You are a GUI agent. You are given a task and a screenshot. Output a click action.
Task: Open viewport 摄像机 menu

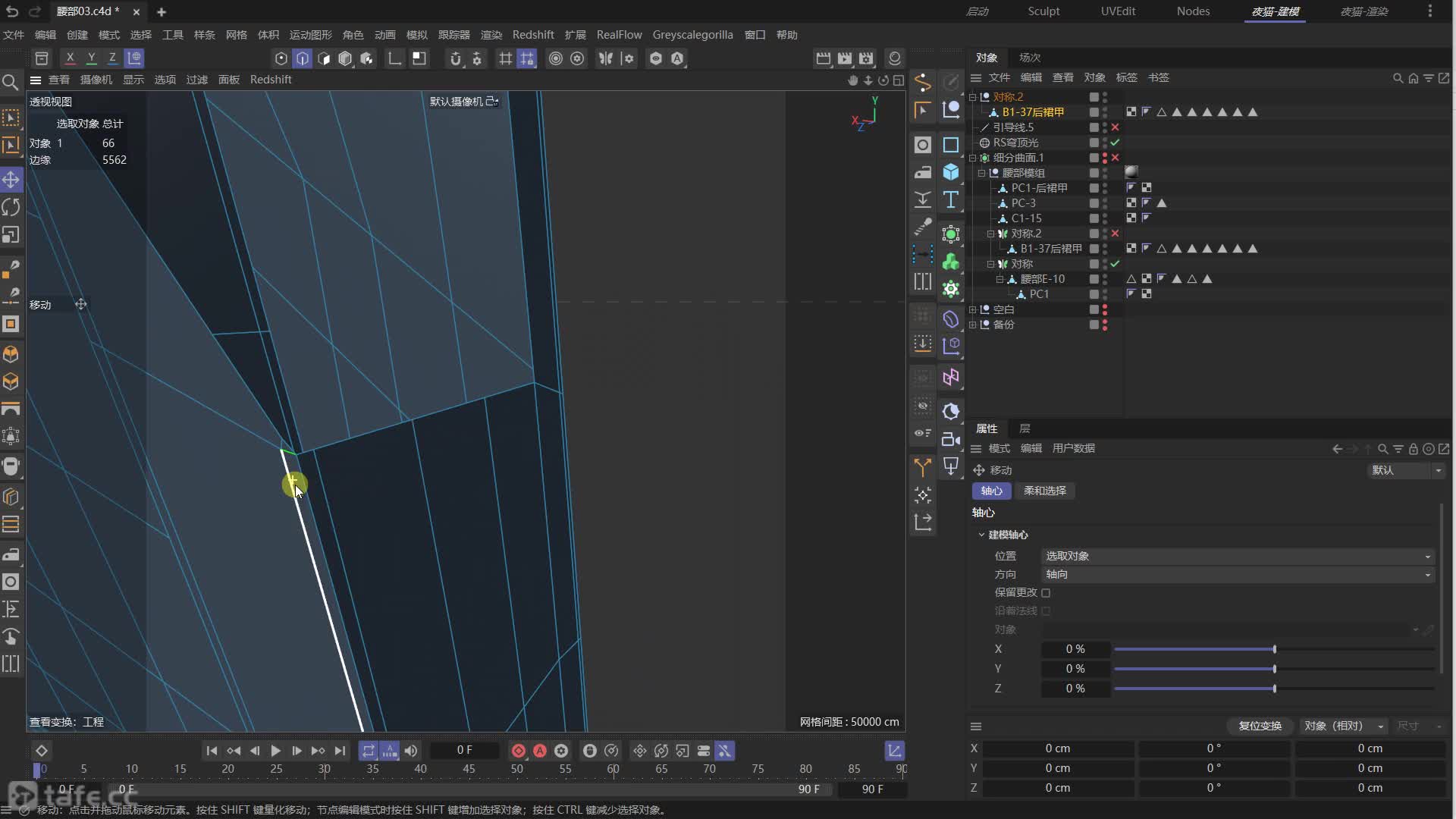(96, 80)
